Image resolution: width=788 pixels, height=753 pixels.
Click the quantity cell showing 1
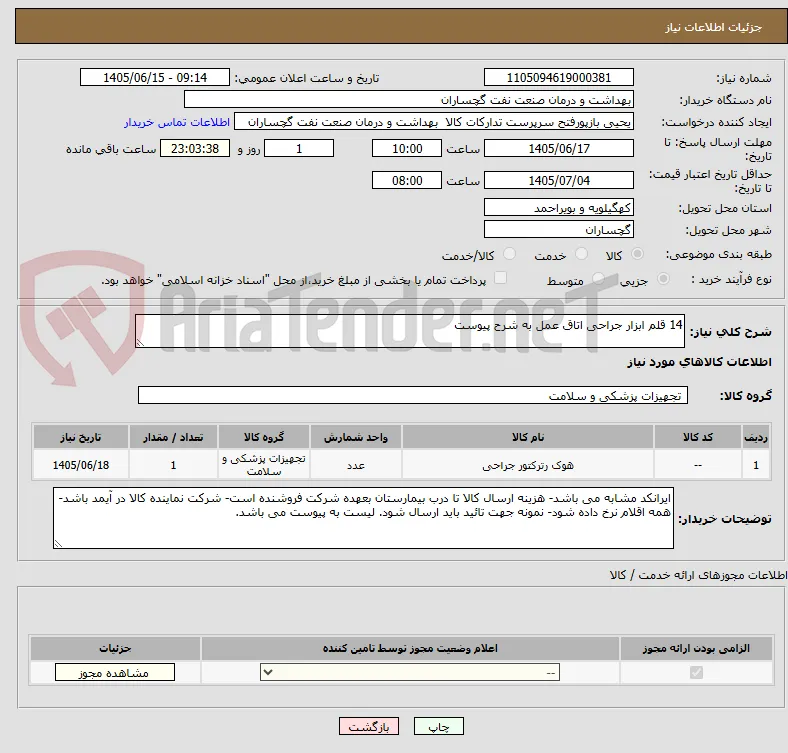point(173,465)
